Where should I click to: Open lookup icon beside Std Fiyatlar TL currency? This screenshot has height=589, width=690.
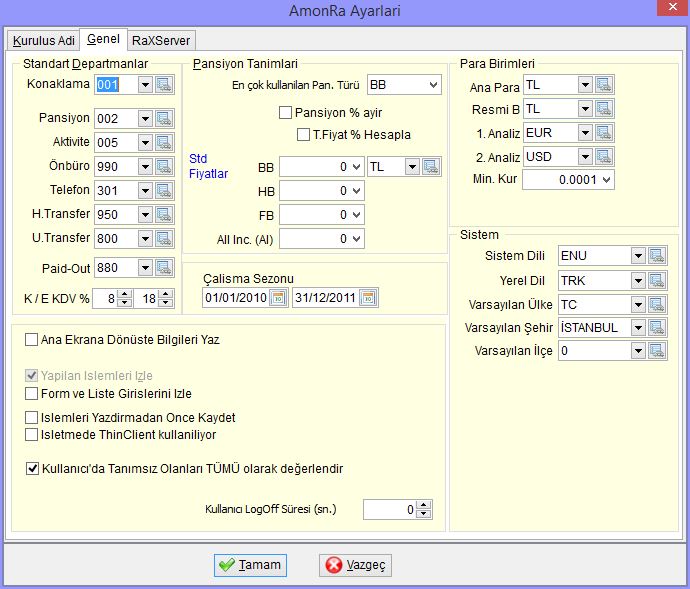(431, 166)
